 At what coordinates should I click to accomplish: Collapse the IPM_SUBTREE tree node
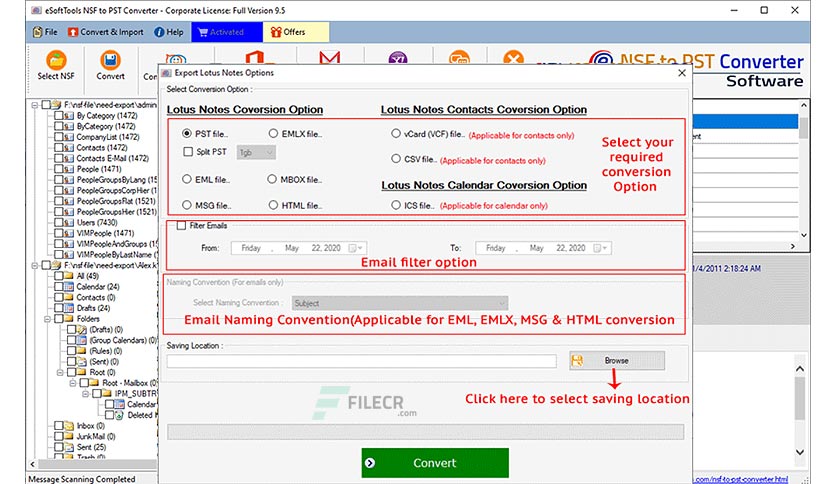[85, 393]
